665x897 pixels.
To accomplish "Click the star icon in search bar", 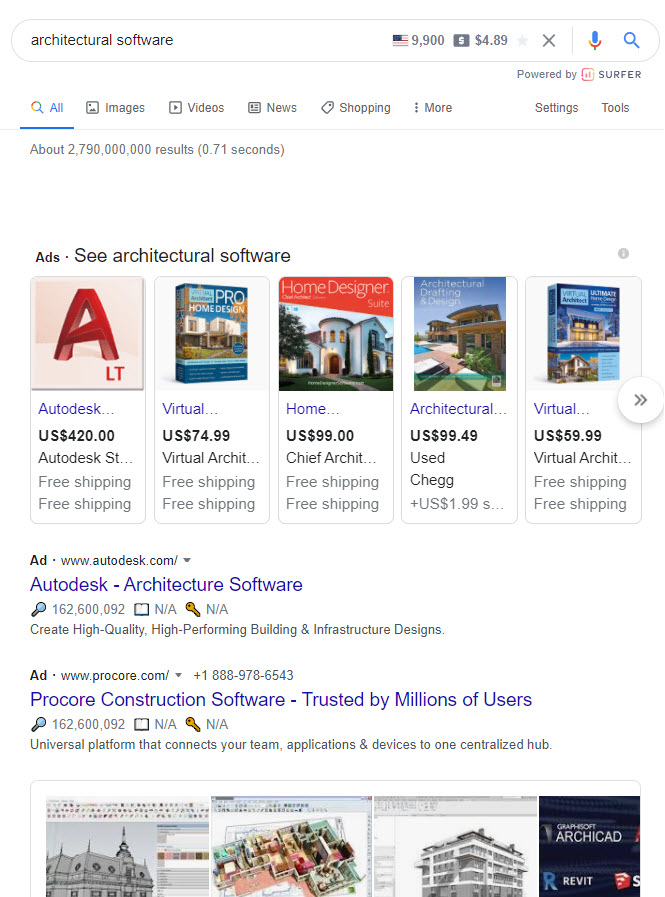I will coord(522,41).
